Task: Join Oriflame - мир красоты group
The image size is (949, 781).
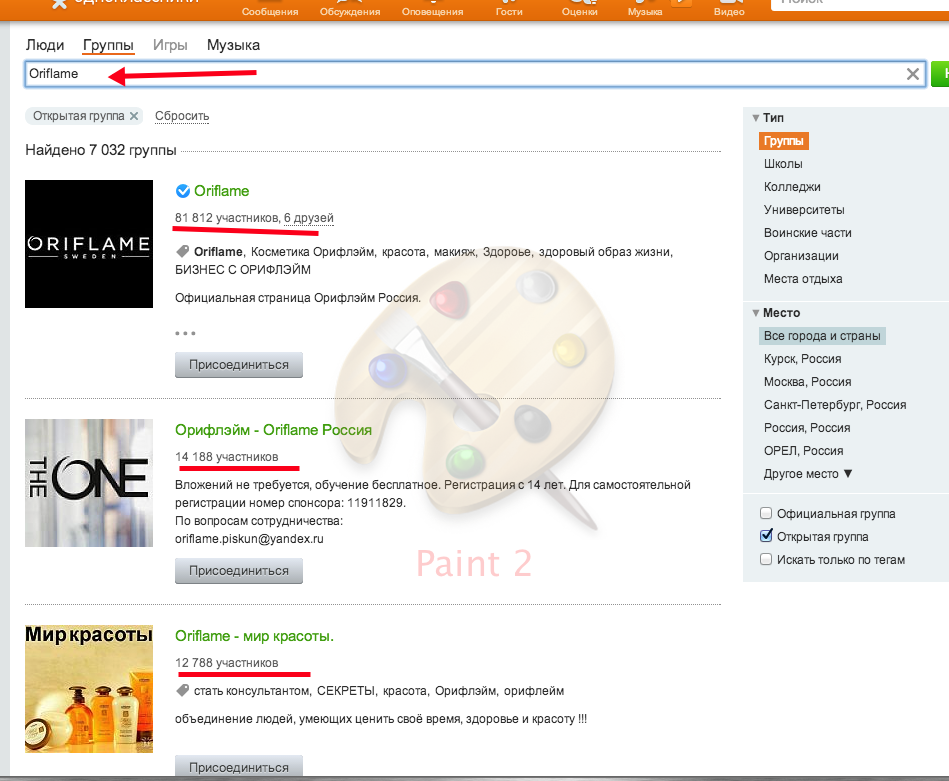Action: pos(239,766)
